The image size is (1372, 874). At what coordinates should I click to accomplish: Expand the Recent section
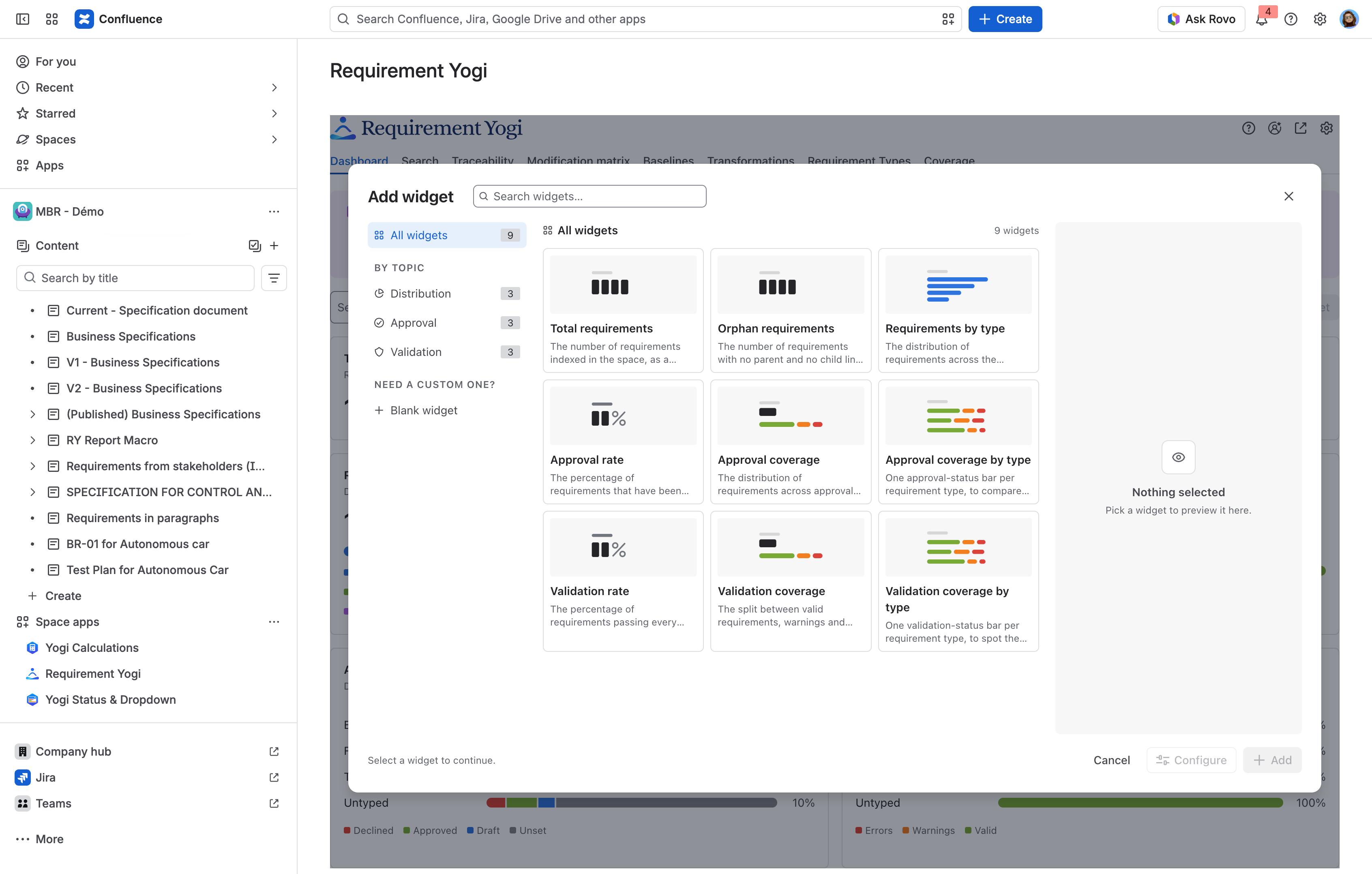click(x=274, y=88)
